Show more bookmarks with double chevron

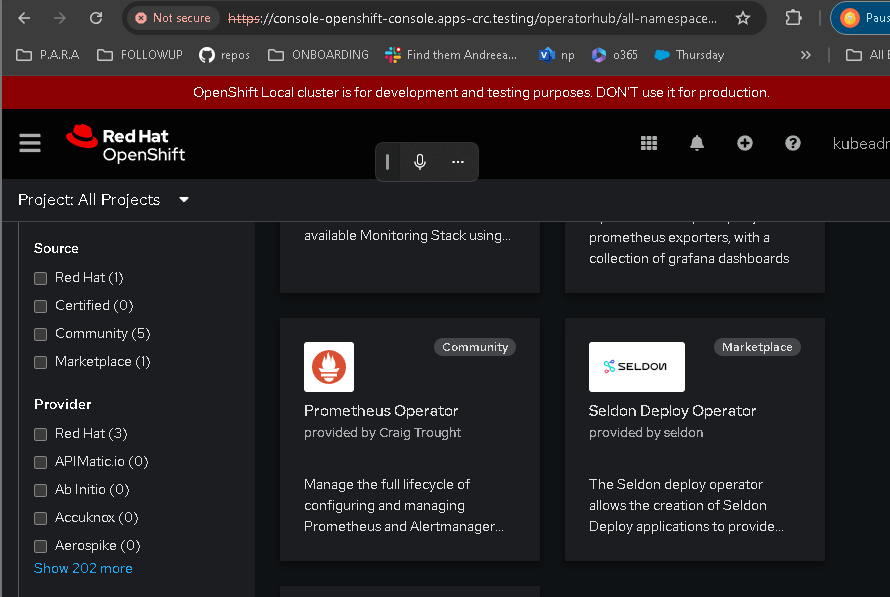(805, 55)
